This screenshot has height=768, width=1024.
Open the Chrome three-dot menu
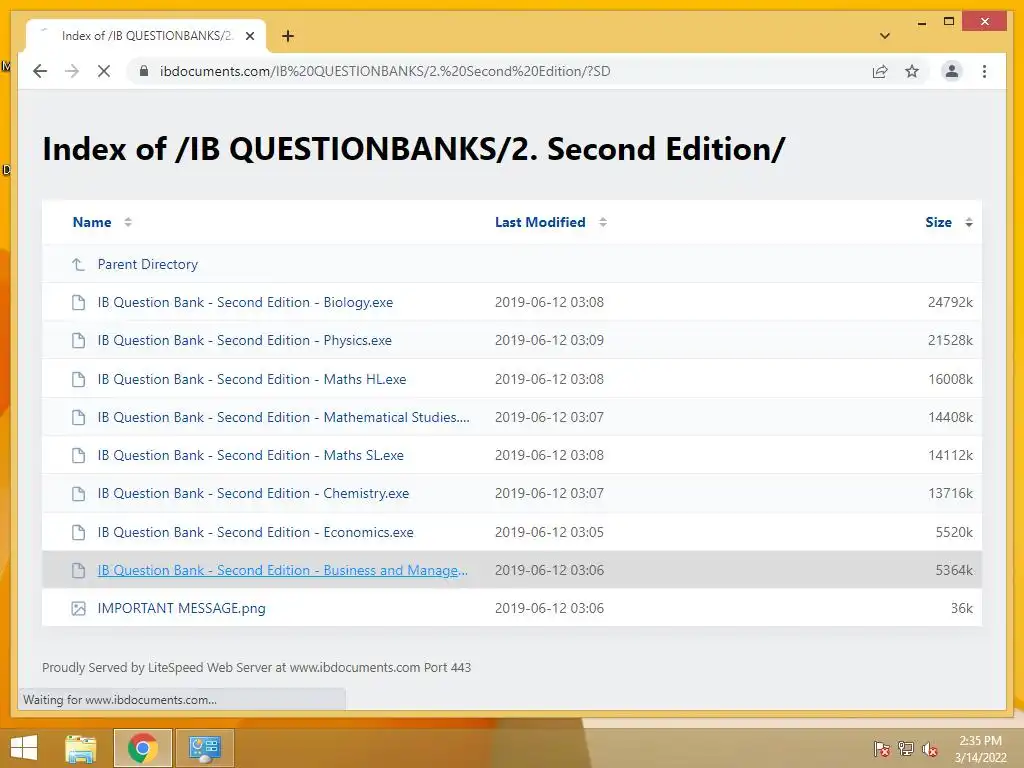pos(984,71)
